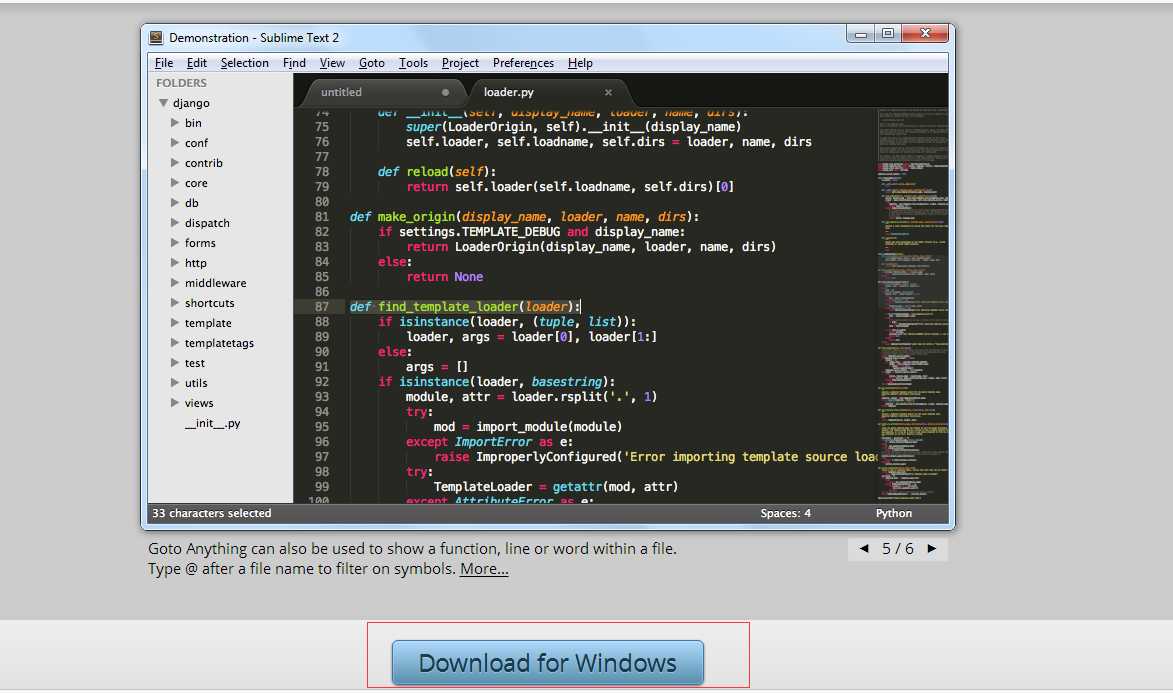
Task: Expand the forms folder
Action: [x=174, y=242]
